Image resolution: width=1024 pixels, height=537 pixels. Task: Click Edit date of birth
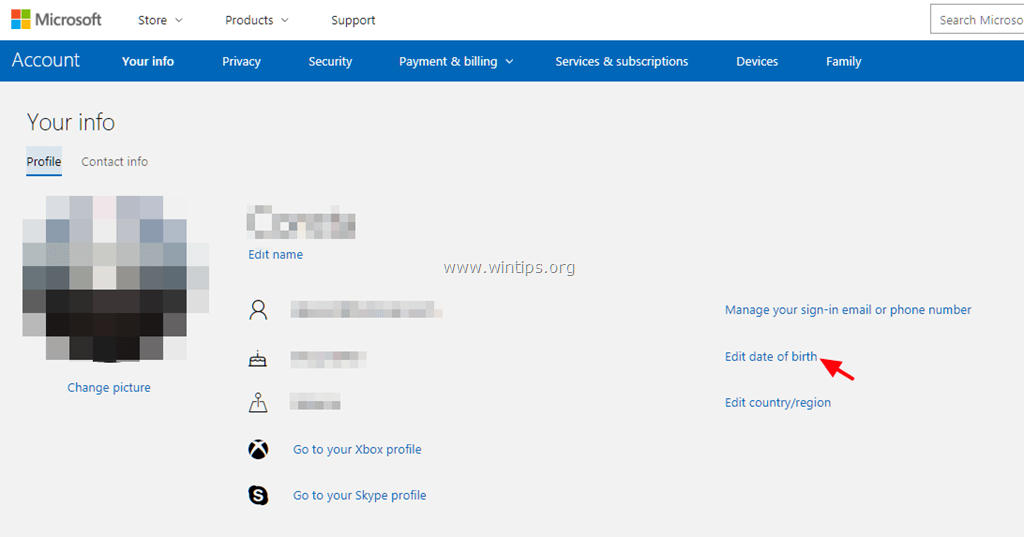[x=771, y=356]
